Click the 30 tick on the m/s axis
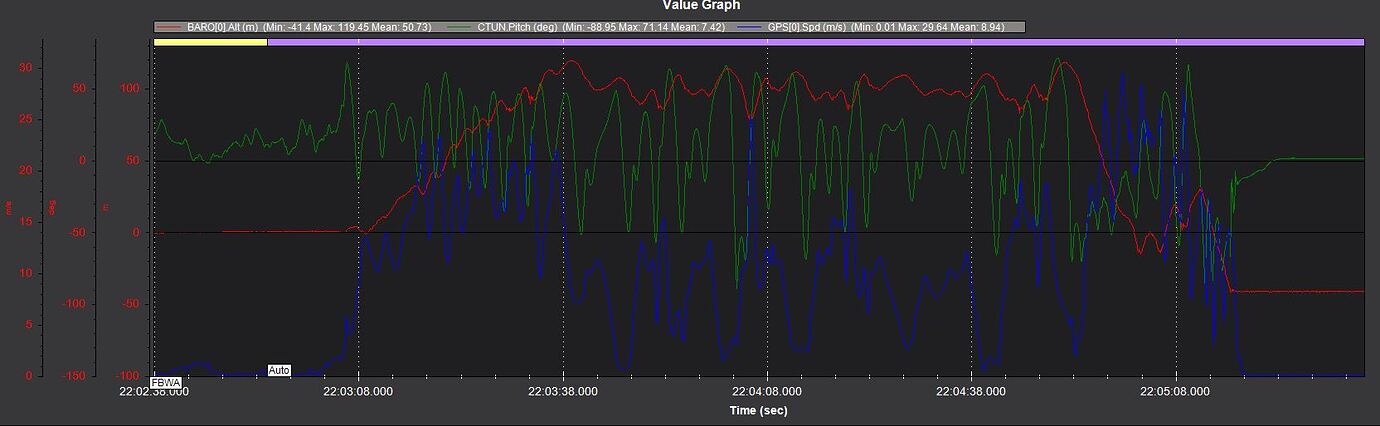This screenshot has width=1380, height=426. pos(26,68)
